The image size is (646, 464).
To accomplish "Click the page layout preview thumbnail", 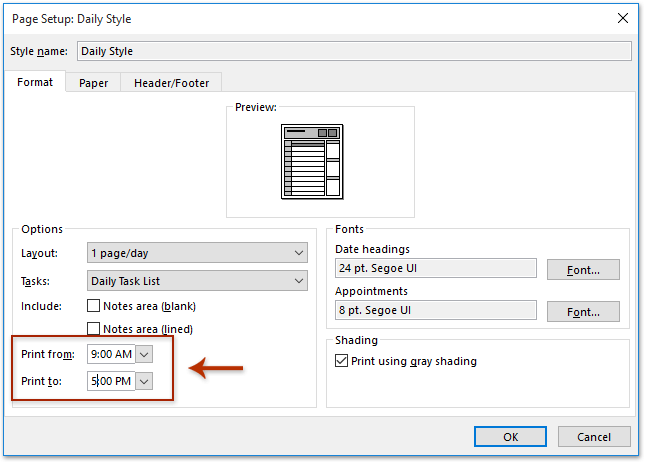I will pyautogui.click(x=312, y=162).
